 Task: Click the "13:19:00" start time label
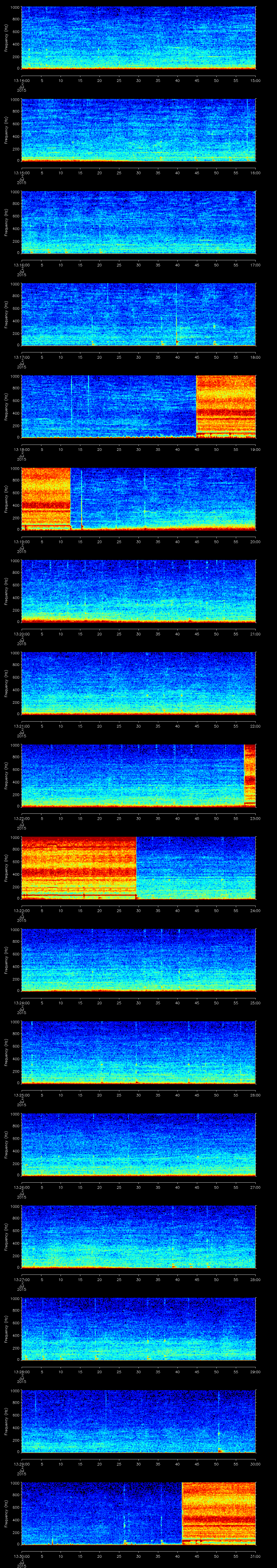pyautogui.click(x=21, y=542)
